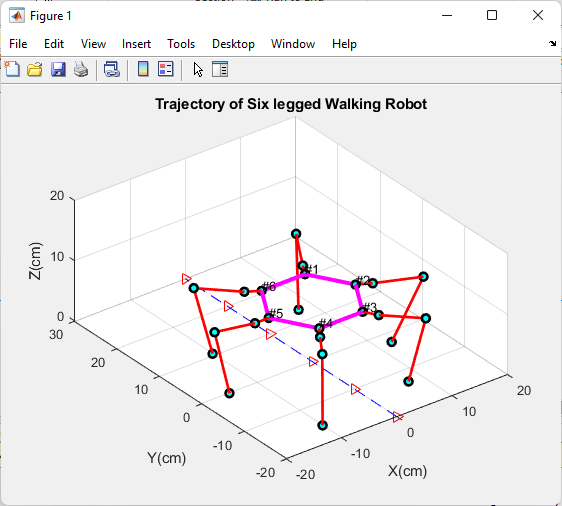Click the New Figure toolbar icon
This screenshot has width=562, height=506.
pyautogui.click(x=13, y=69)
